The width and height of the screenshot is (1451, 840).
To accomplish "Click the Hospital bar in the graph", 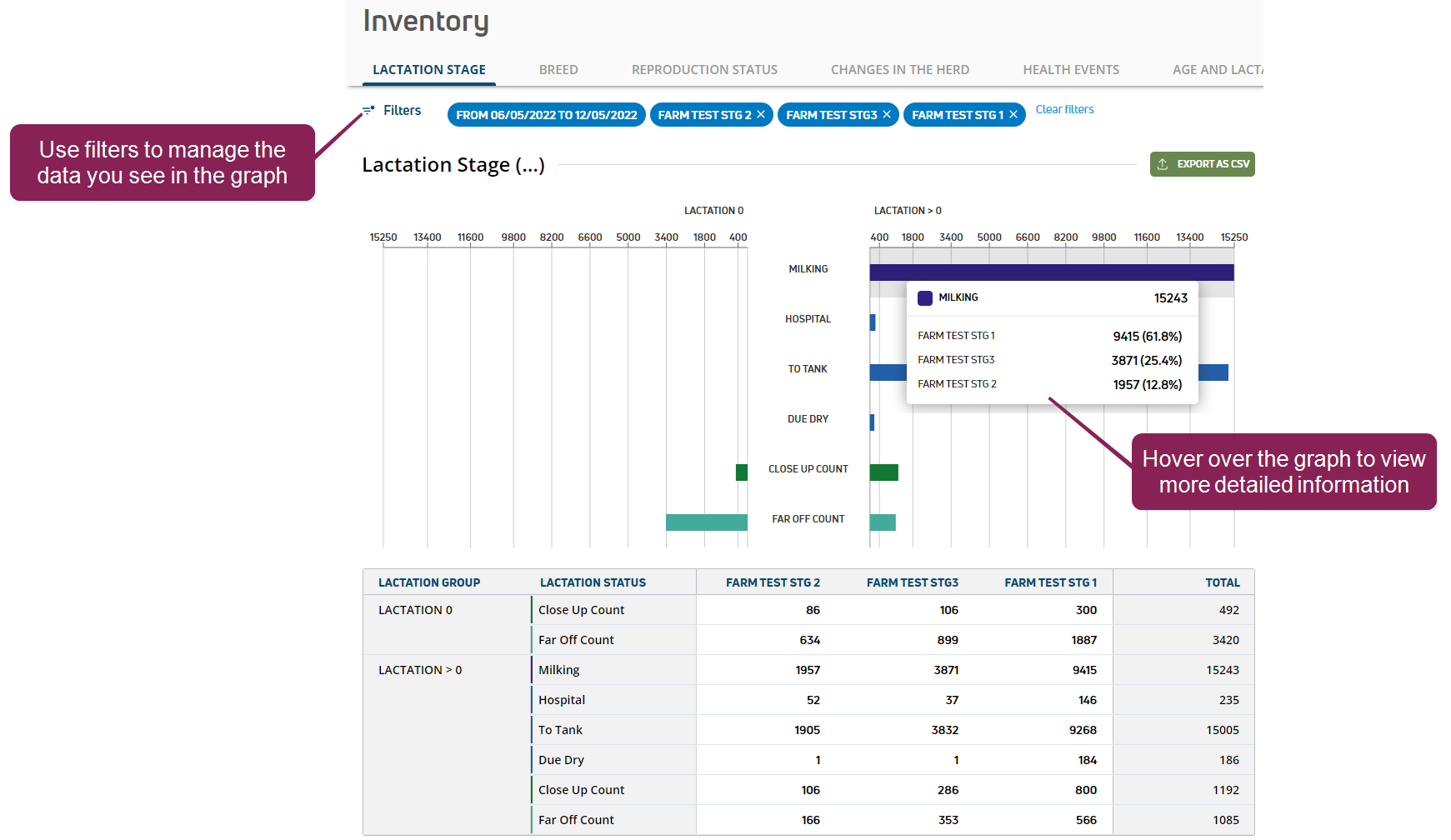I will 873,322.
